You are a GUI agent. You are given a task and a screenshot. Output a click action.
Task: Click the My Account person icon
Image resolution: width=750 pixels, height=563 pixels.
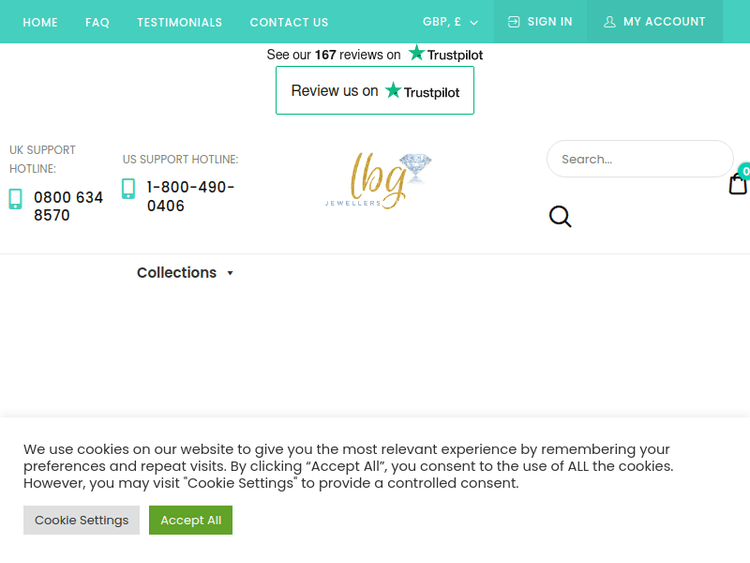point(610,22)
